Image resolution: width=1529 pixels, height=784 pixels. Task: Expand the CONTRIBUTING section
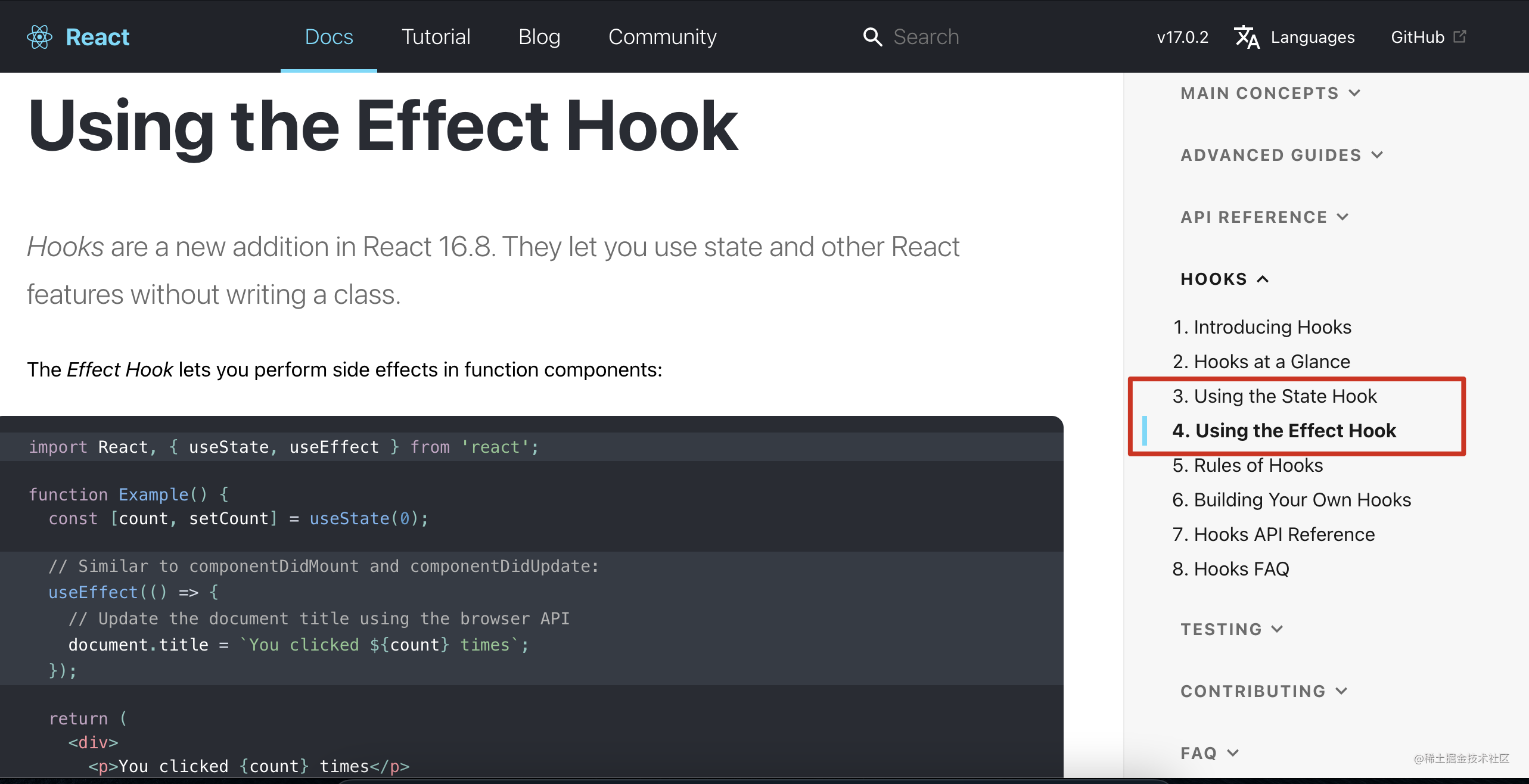tap(1263, 691)
